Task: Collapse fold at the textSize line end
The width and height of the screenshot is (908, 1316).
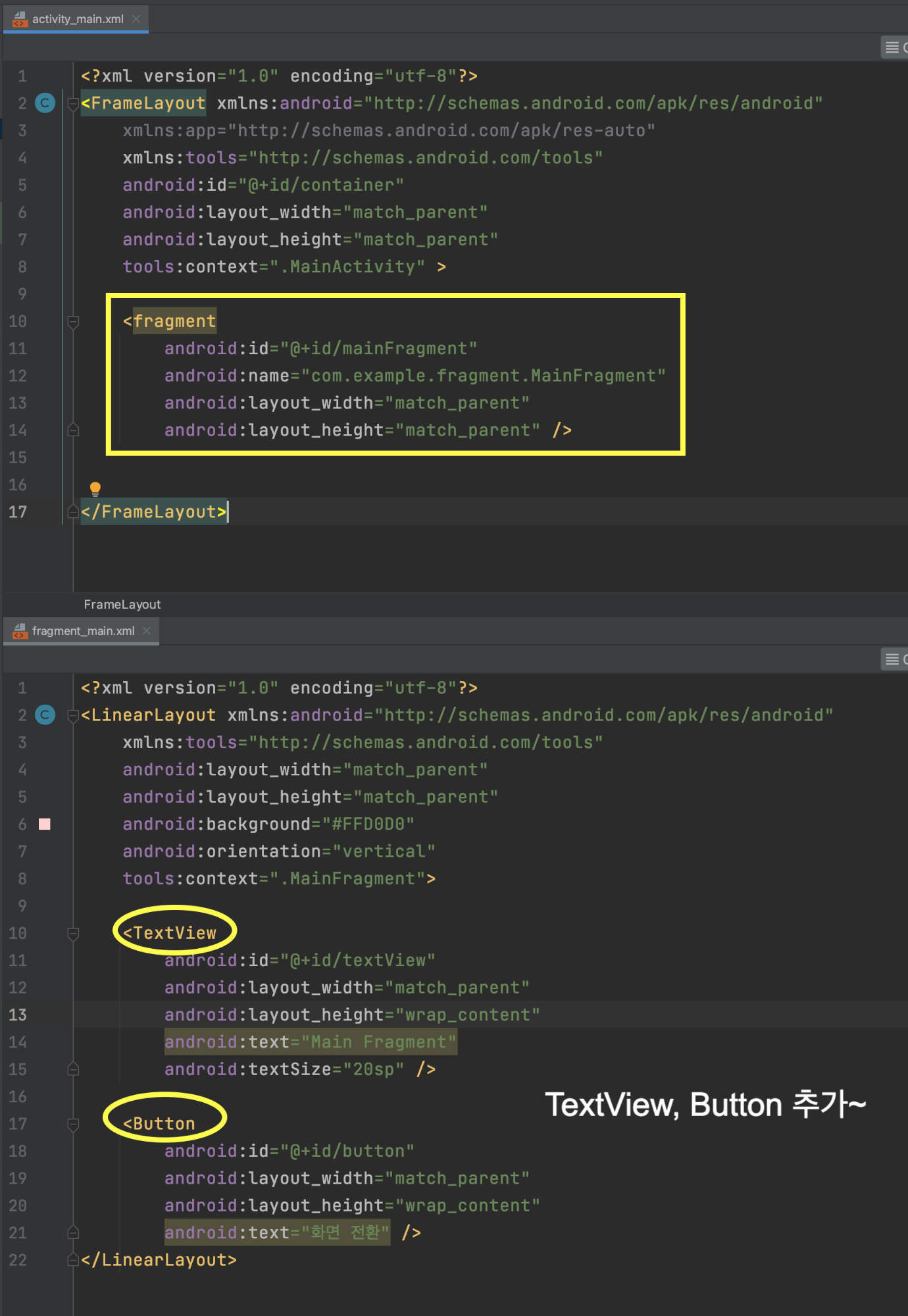Action: click(73, 1069)
